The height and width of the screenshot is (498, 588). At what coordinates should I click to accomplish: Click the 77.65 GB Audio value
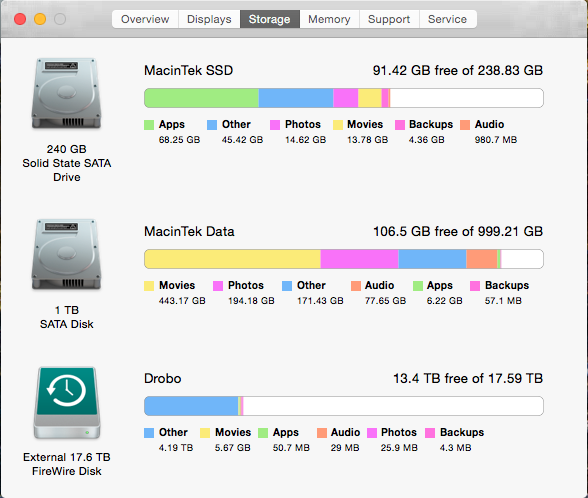tap(386, 301)
